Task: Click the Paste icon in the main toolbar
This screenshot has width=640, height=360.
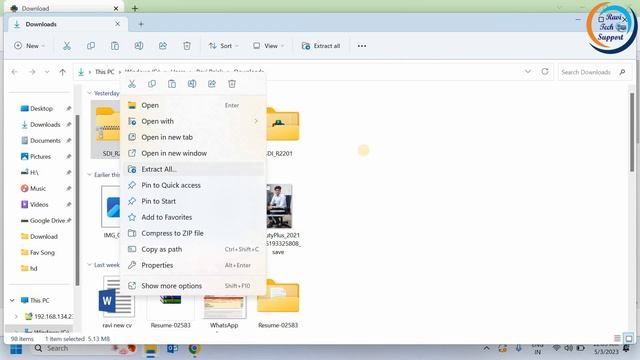Action: coord(115,46)
